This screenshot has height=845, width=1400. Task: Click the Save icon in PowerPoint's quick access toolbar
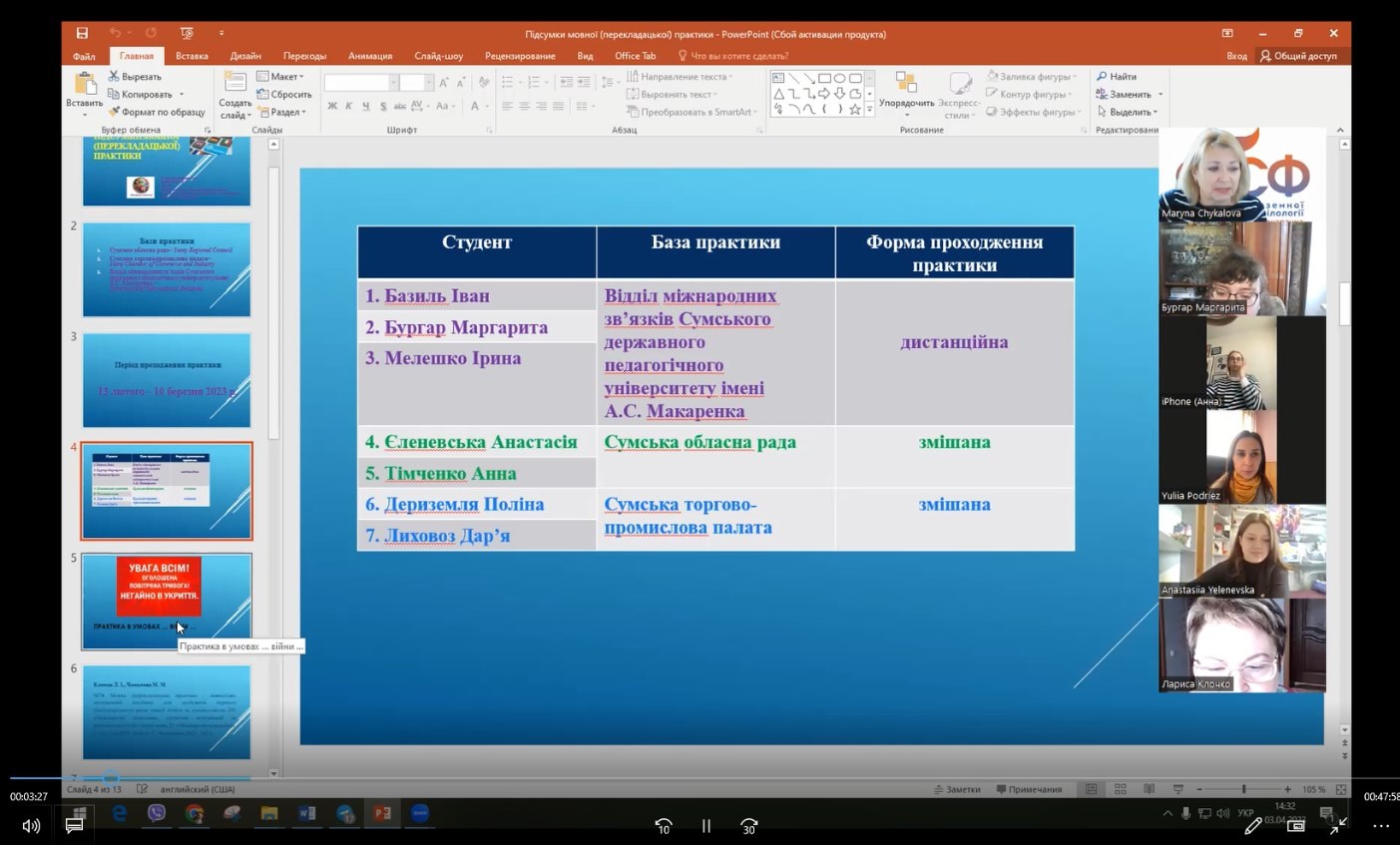click(x=82, y=33)
